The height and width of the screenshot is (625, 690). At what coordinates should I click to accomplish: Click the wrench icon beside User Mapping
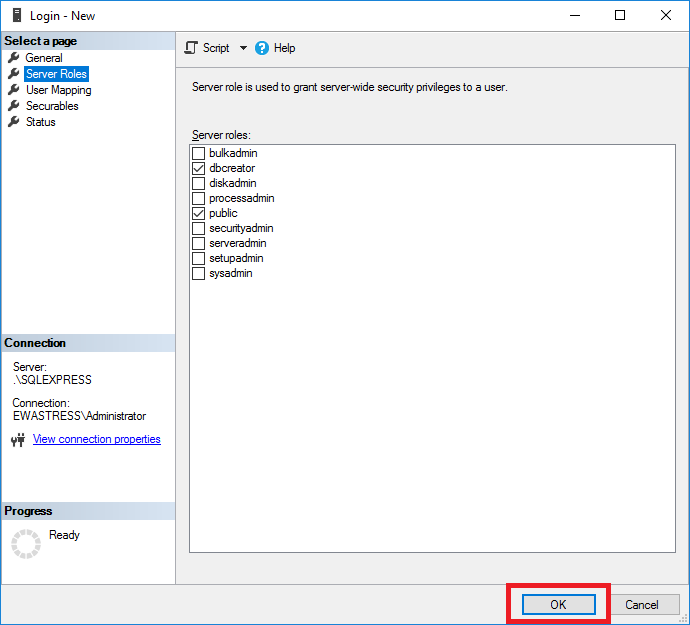click(x=14, y=90)
